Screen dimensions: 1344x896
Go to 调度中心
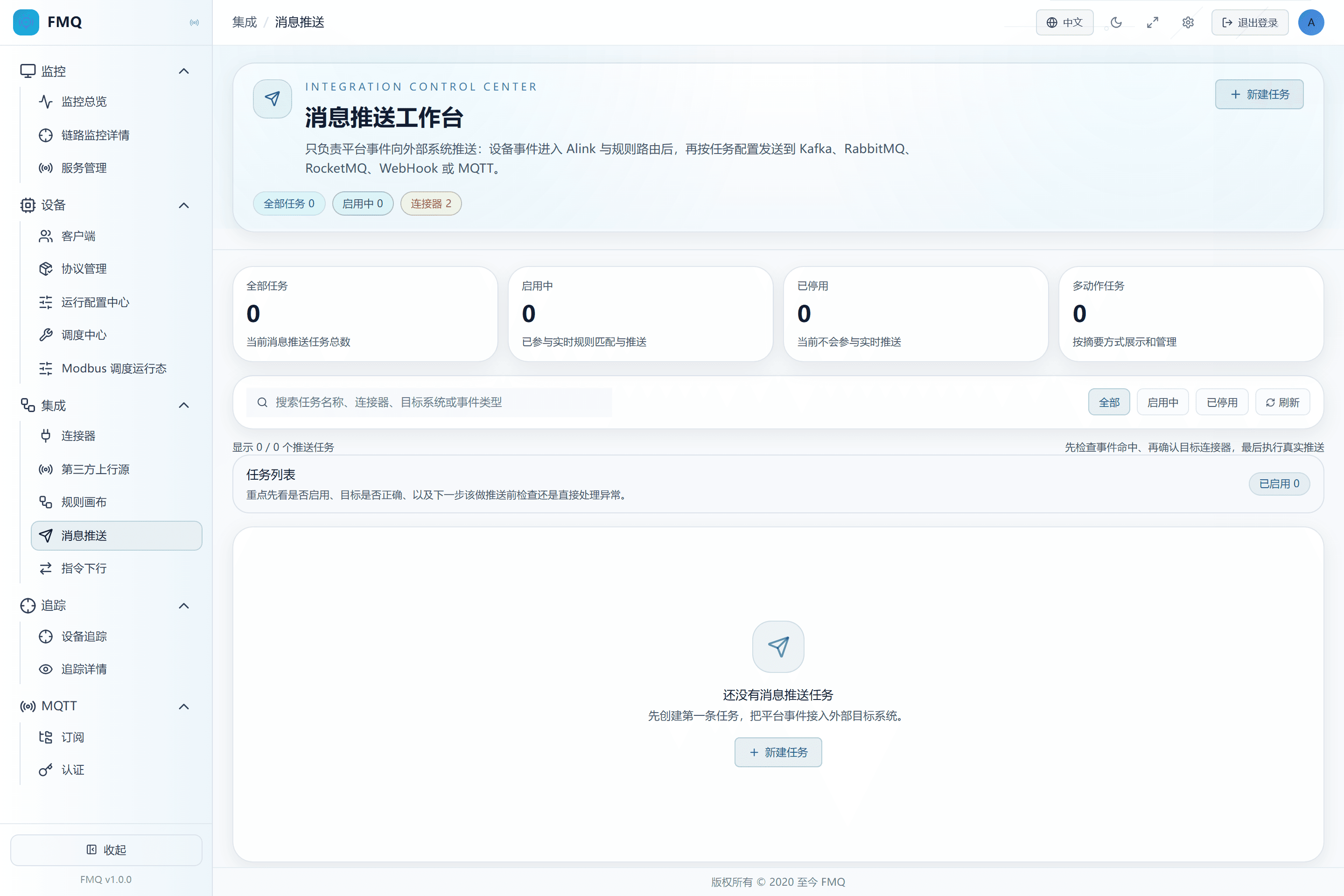117,335
